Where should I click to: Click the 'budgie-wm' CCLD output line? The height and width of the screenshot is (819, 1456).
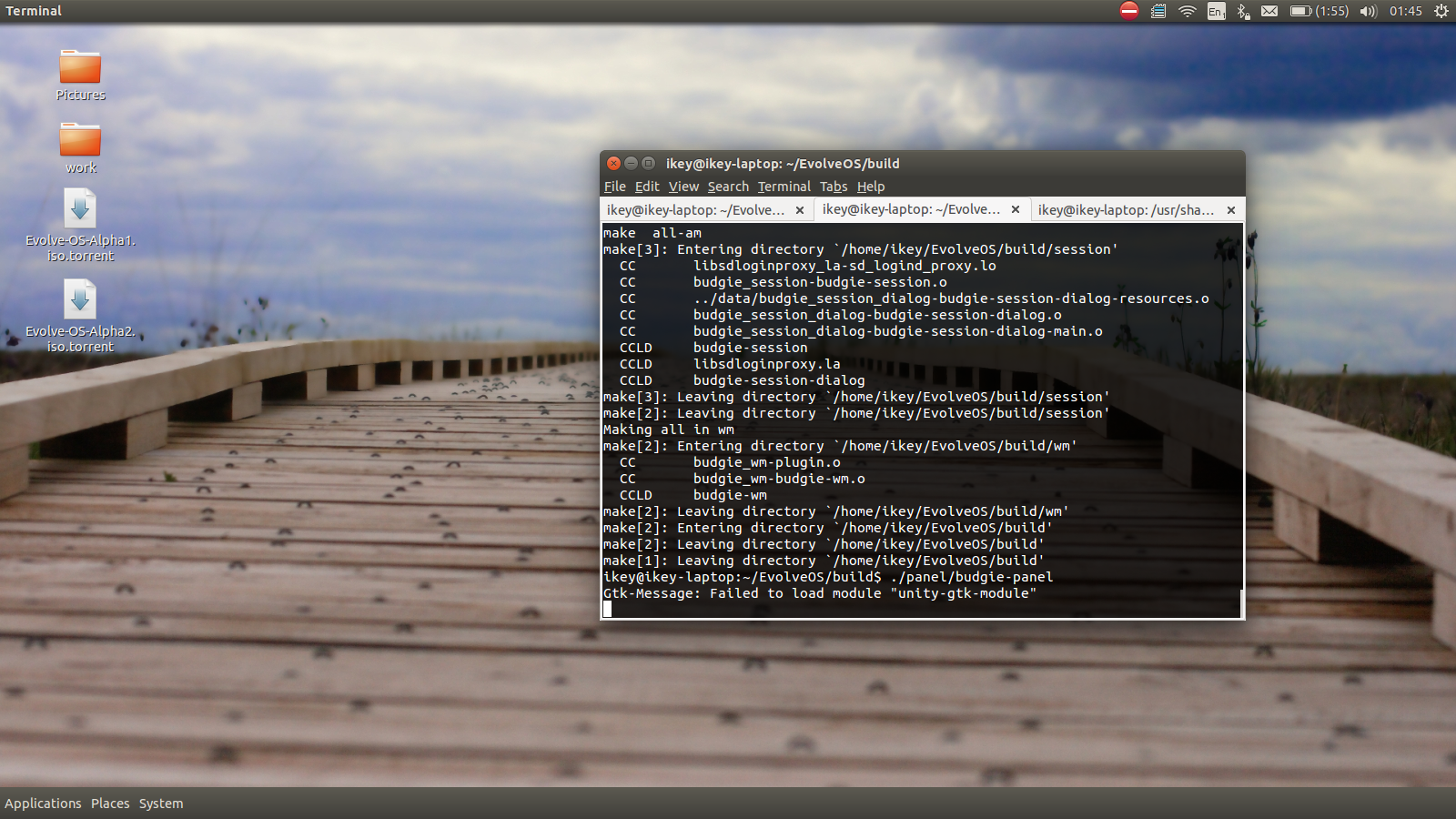pyautogui.click(x=693, y=495)
